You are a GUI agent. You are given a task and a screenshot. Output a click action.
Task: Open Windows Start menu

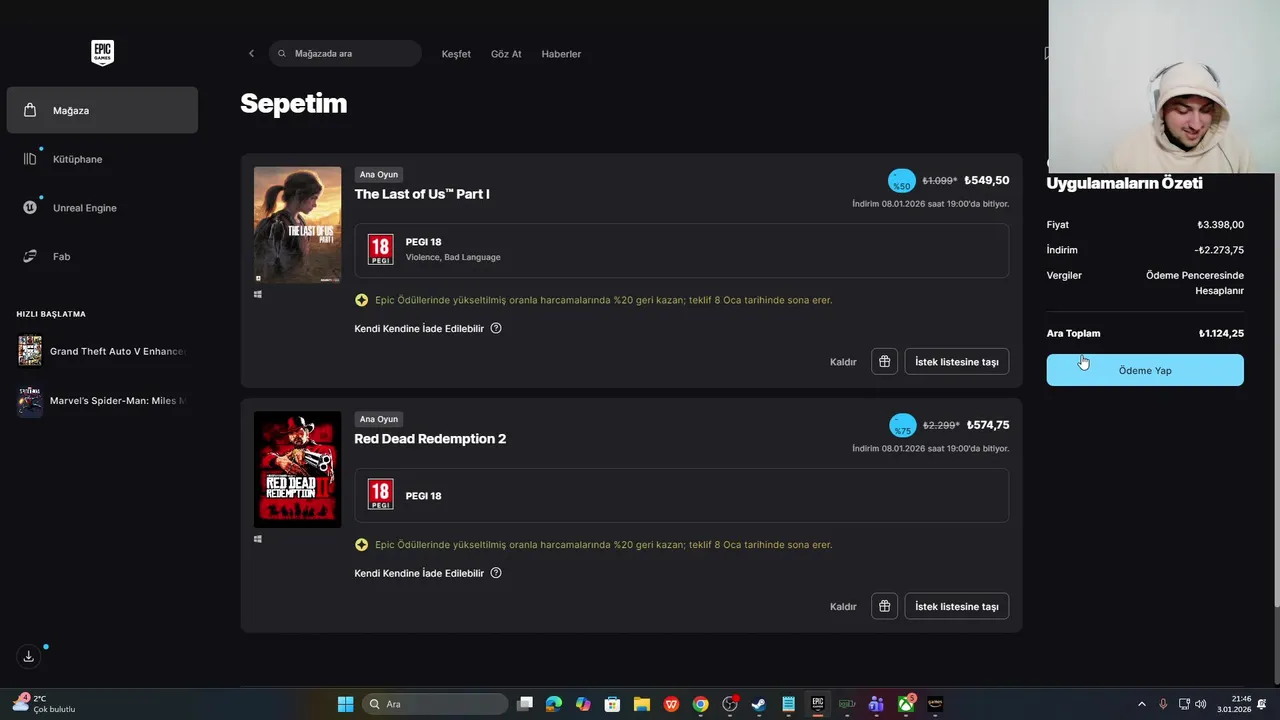pos(345,704)
